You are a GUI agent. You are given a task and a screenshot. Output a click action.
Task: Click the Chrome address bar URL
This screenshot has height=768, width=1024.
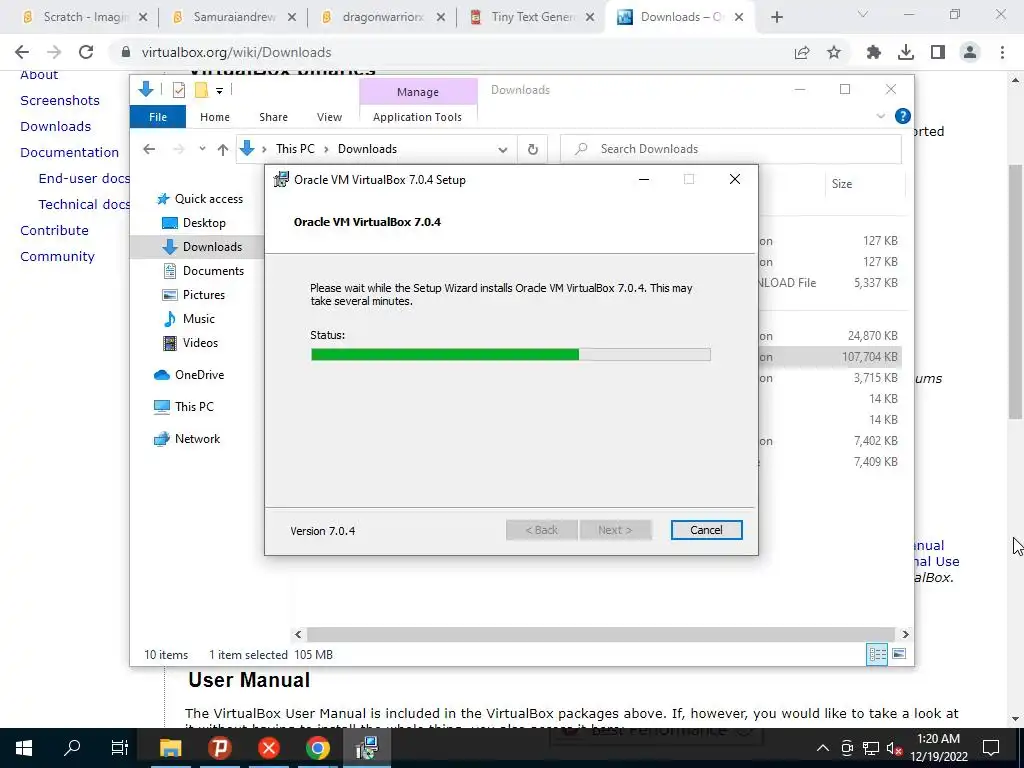(x=236, y=52)
